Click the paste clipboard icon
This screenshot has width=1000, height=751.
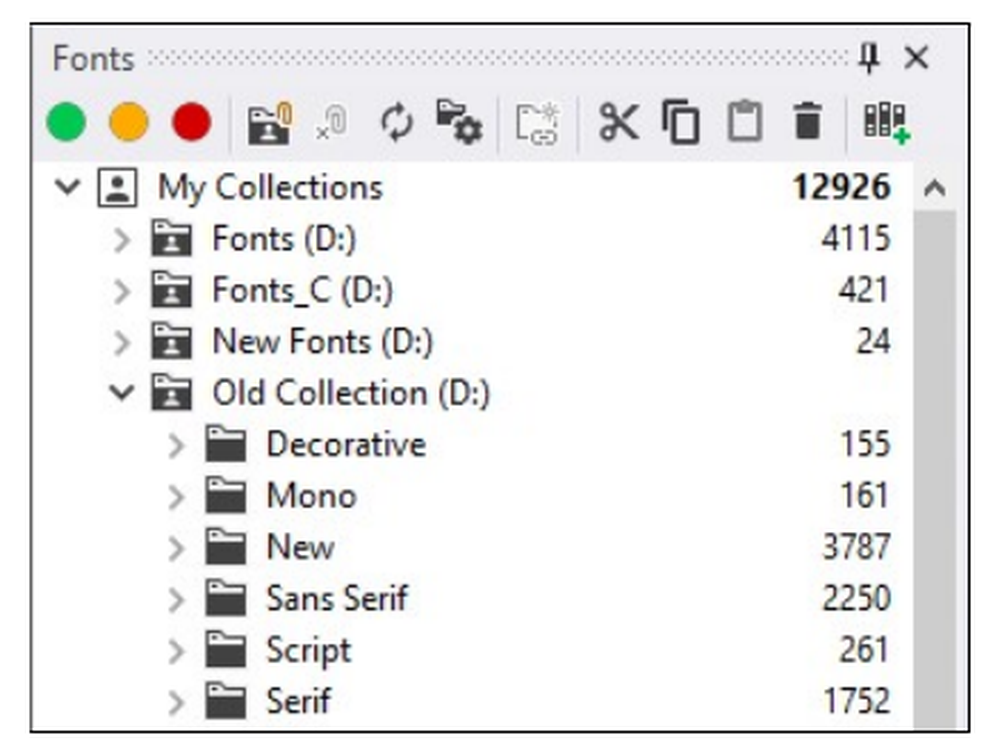click(x=743, y=123)
